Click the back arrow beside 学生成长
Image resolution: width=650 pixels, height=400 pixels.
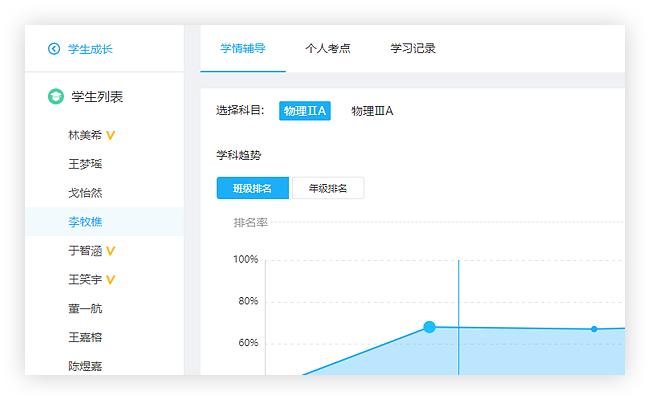tap(54, 49)
